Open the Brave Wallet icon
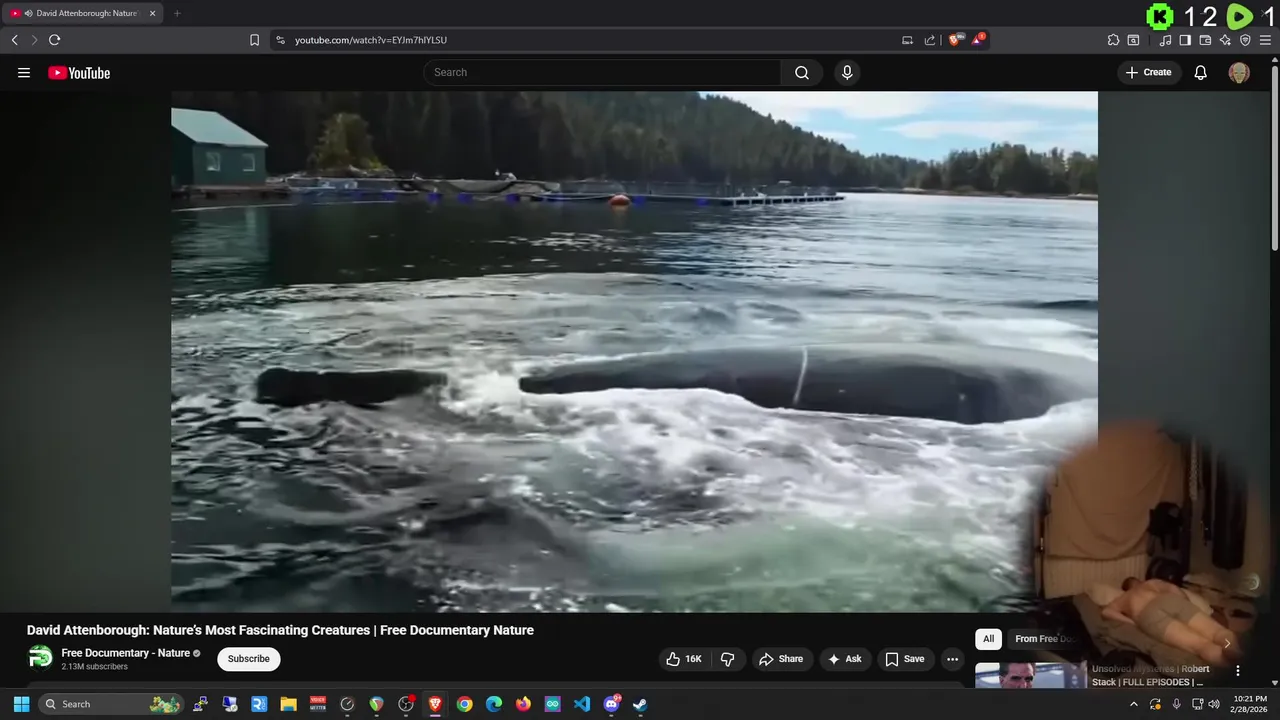The height and width of the screenshot is (720, 1280). pyautogui.click(x=1205, y=40)
